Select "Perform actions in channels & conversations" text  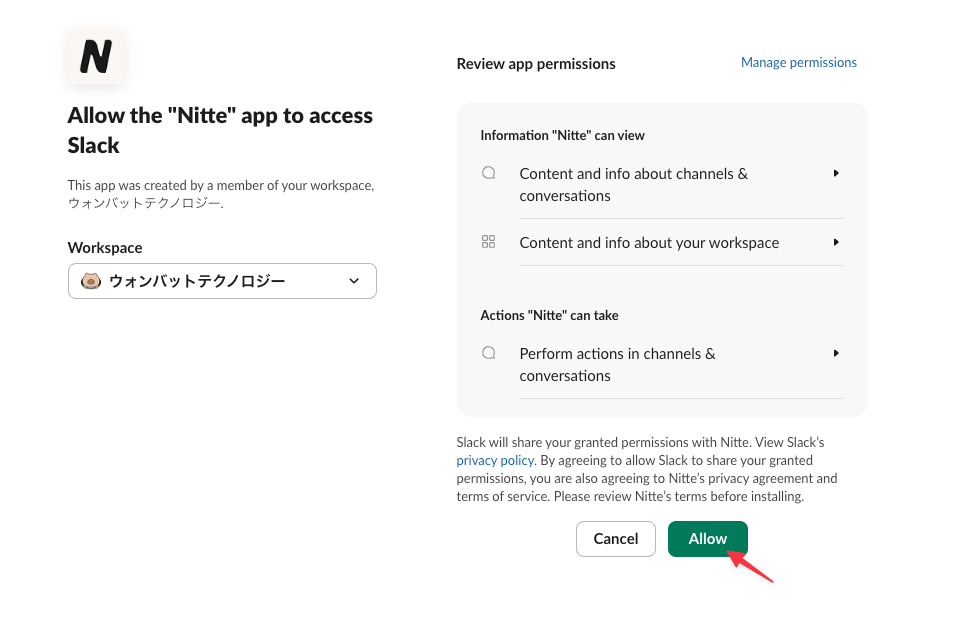tap(617, 364)
